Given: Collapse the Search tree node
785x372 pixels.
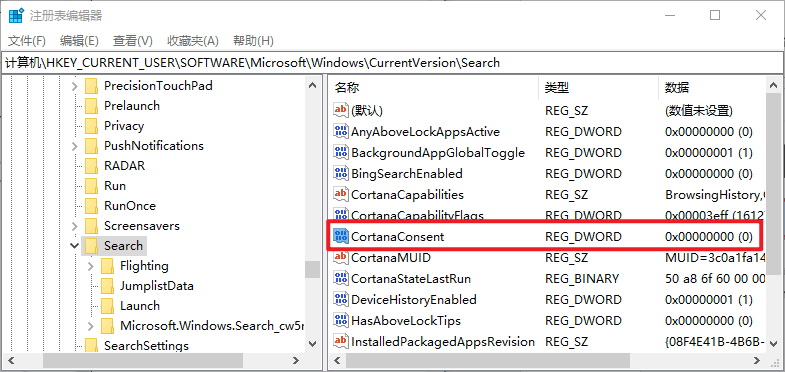Looking at the screenshot, I should [75, 246].
